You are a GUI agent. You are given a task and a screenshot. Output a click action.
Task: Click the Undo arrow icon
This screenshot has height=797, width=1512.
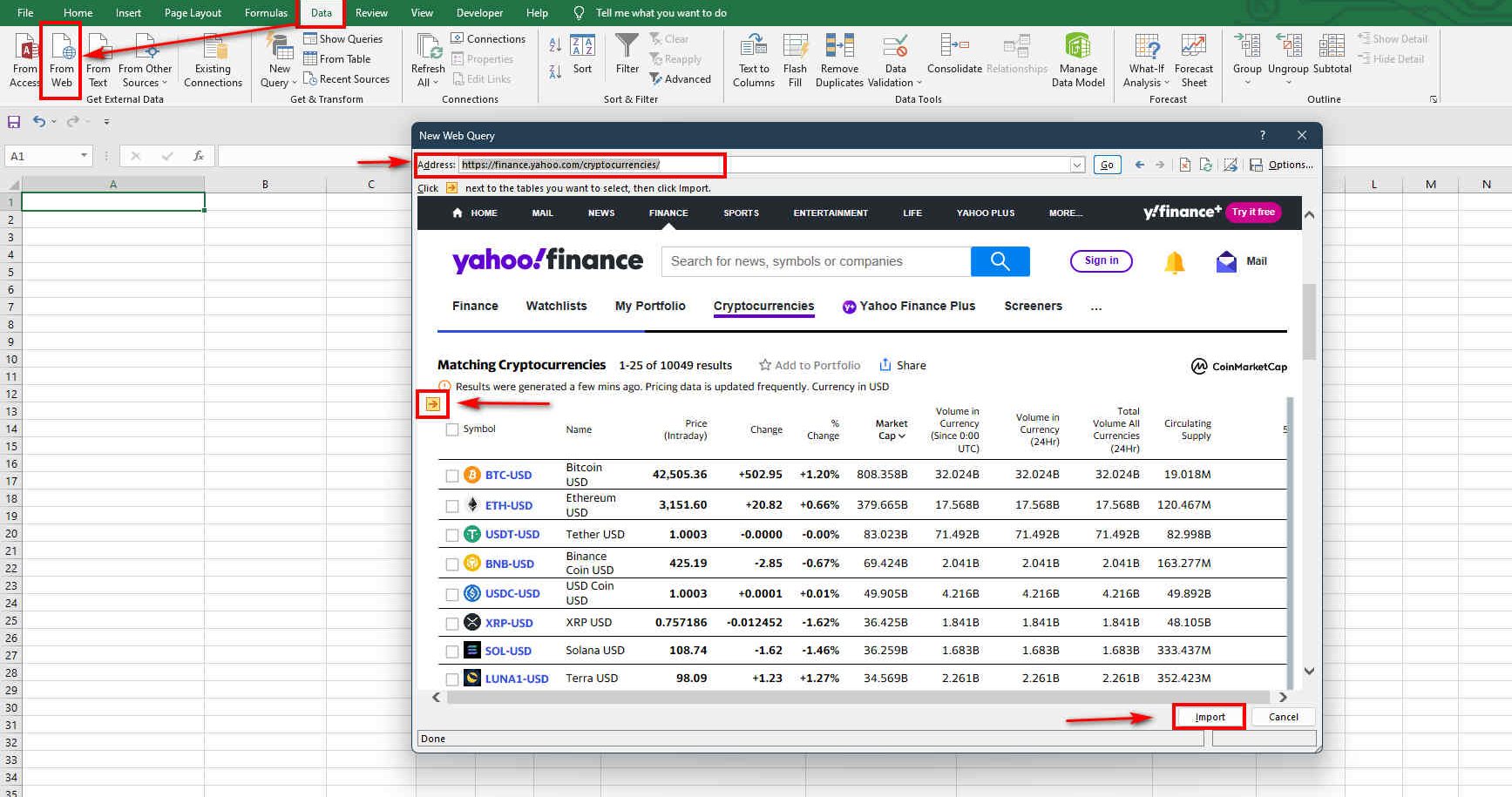38,122
